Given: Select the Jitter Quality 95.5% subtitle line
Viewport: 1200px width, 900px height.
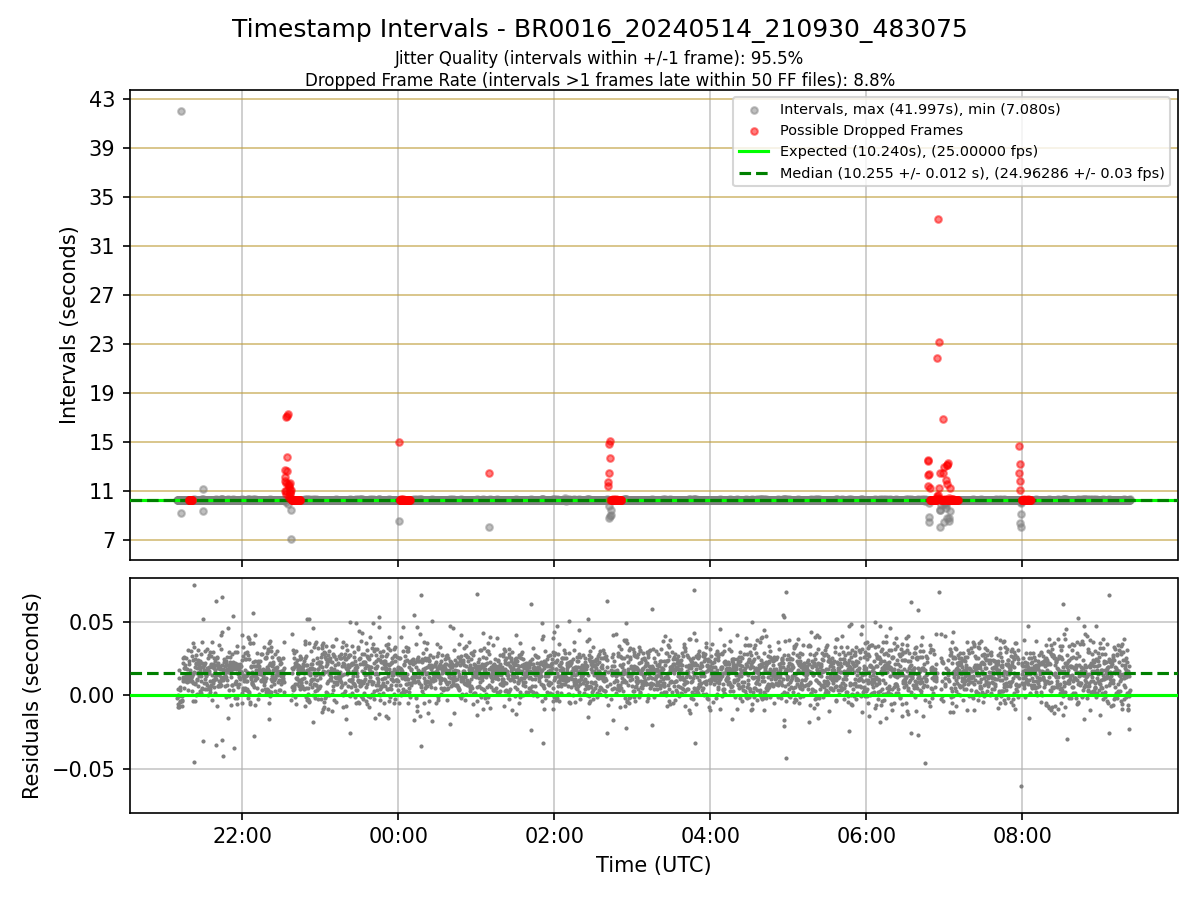Looking at the screenshot, I should [x=599, y=58].
